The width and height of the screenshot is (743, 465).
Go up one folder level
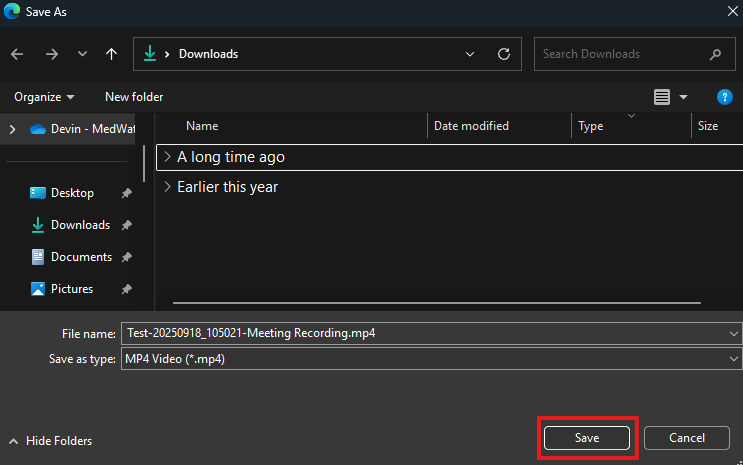point(111,54)
